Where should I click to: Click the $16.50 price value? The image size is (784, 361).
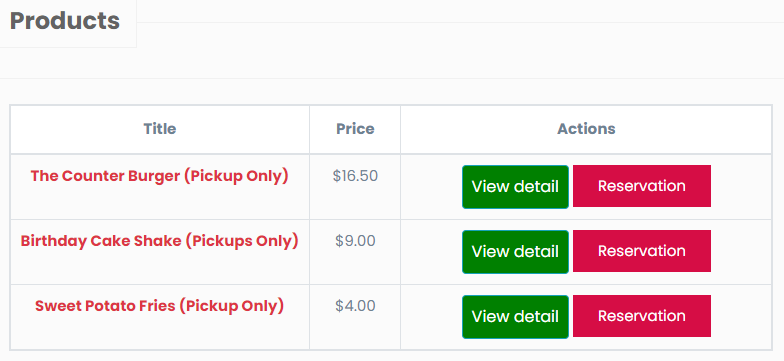pos(355,176)
